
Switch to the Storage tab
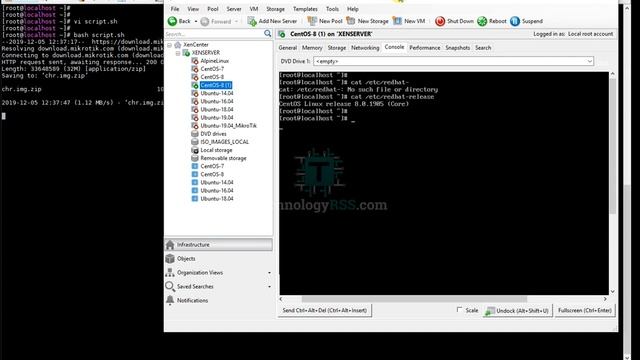point(337,48)
